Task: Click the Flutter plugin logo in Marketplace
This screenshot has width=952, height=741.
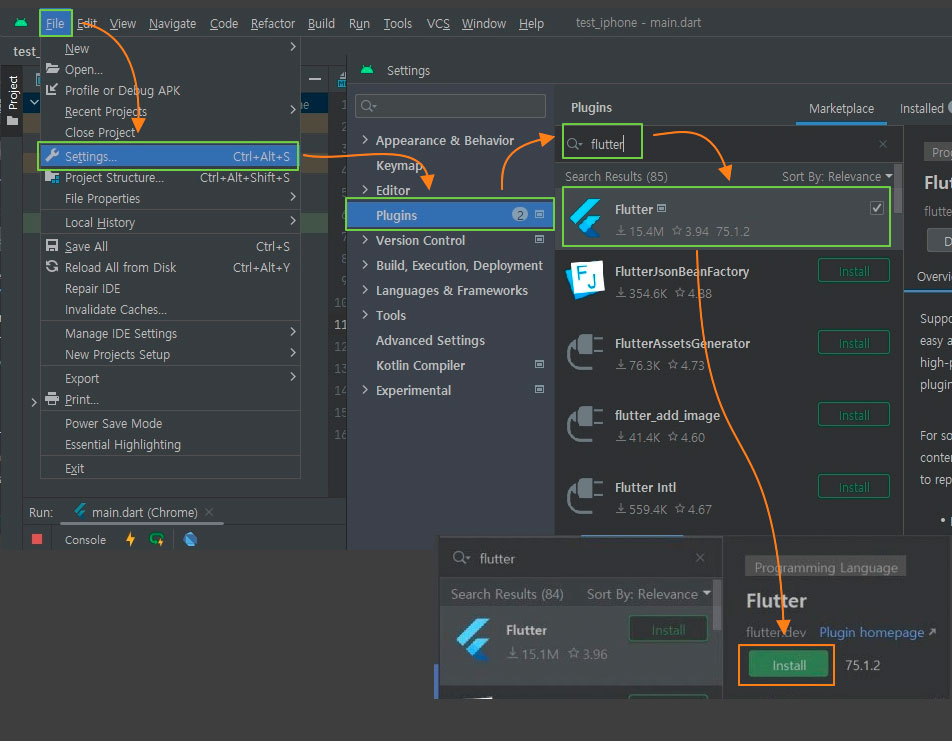Action: pyautogui.click(x=586, y=217)
